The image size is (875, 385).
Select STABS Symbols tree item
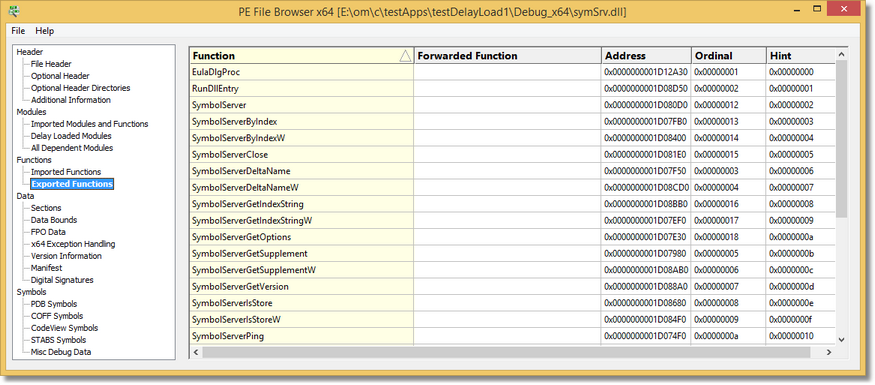click(x=58, y=340)
